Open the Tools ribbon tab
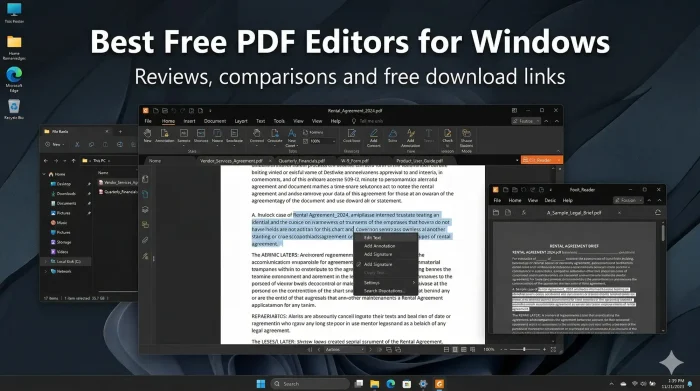Viewport: 700px width, 391px height. tap(279, 121)
